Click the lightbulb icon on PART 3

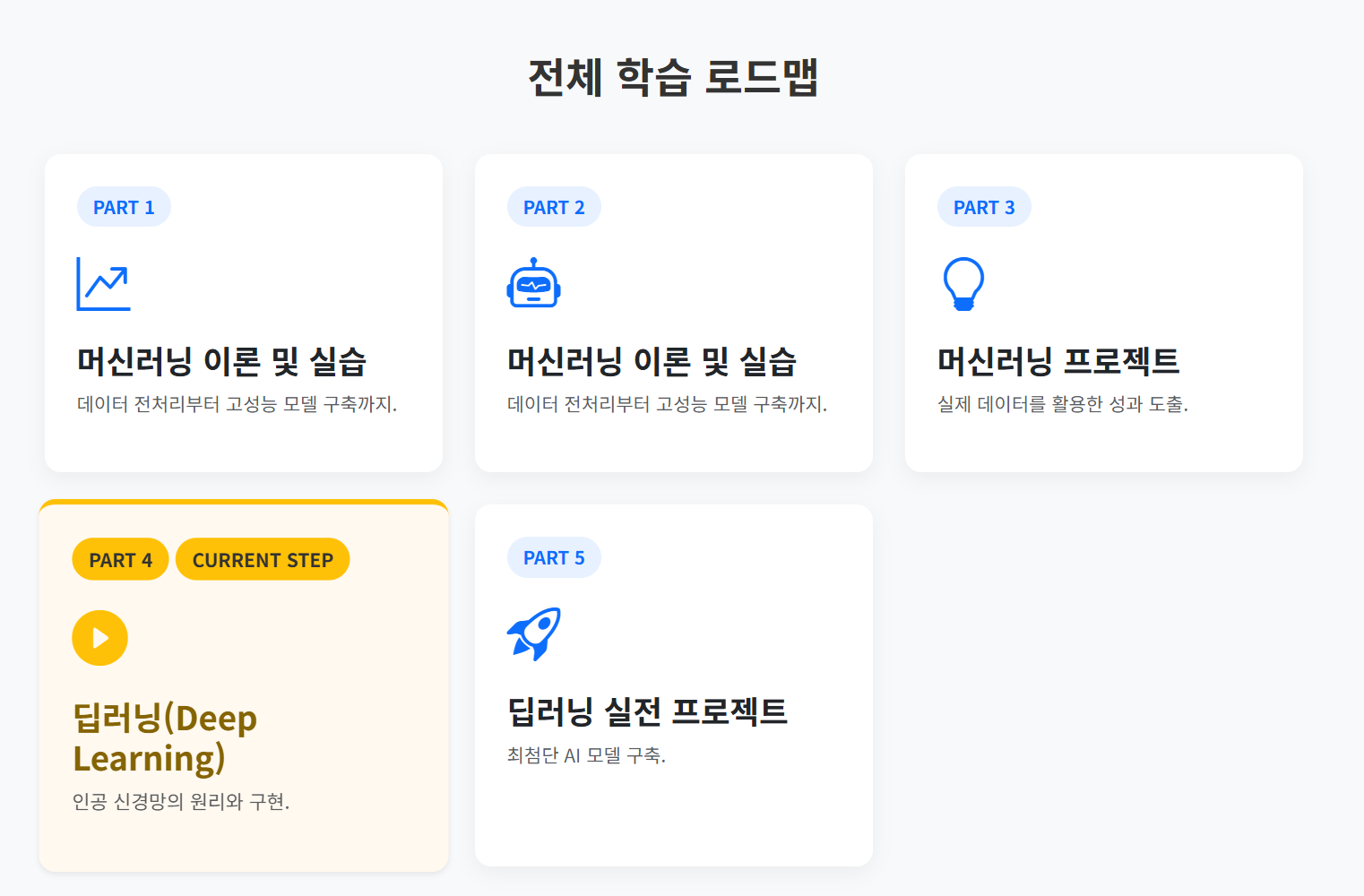pos(963,284)
